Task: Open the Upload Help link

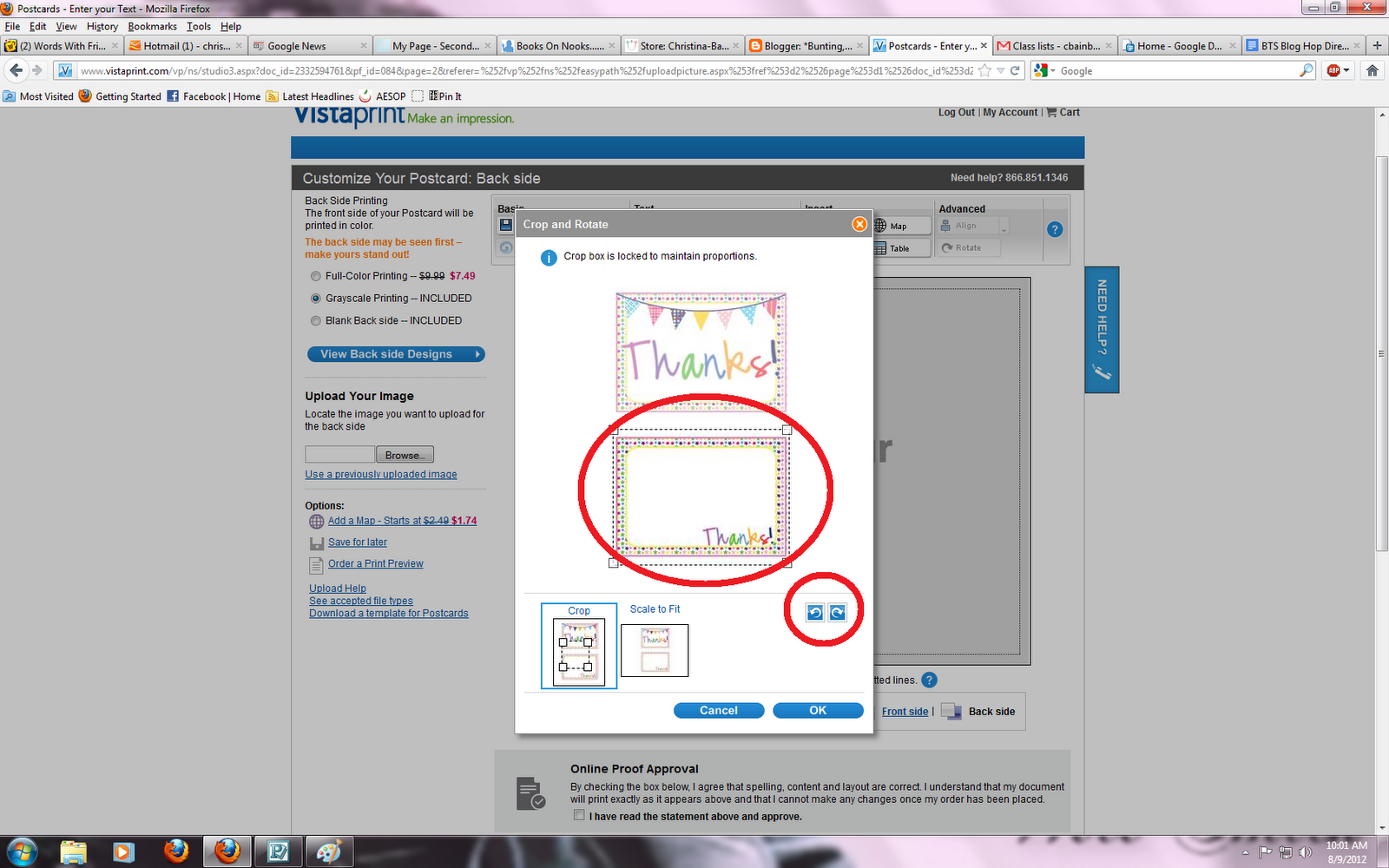Action: click(338, 589)
